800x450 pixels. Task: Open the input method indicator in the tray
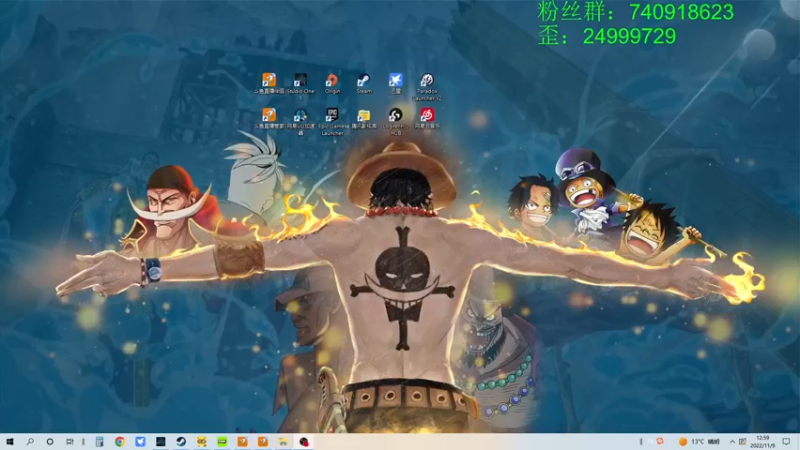[x=742, y=441]
